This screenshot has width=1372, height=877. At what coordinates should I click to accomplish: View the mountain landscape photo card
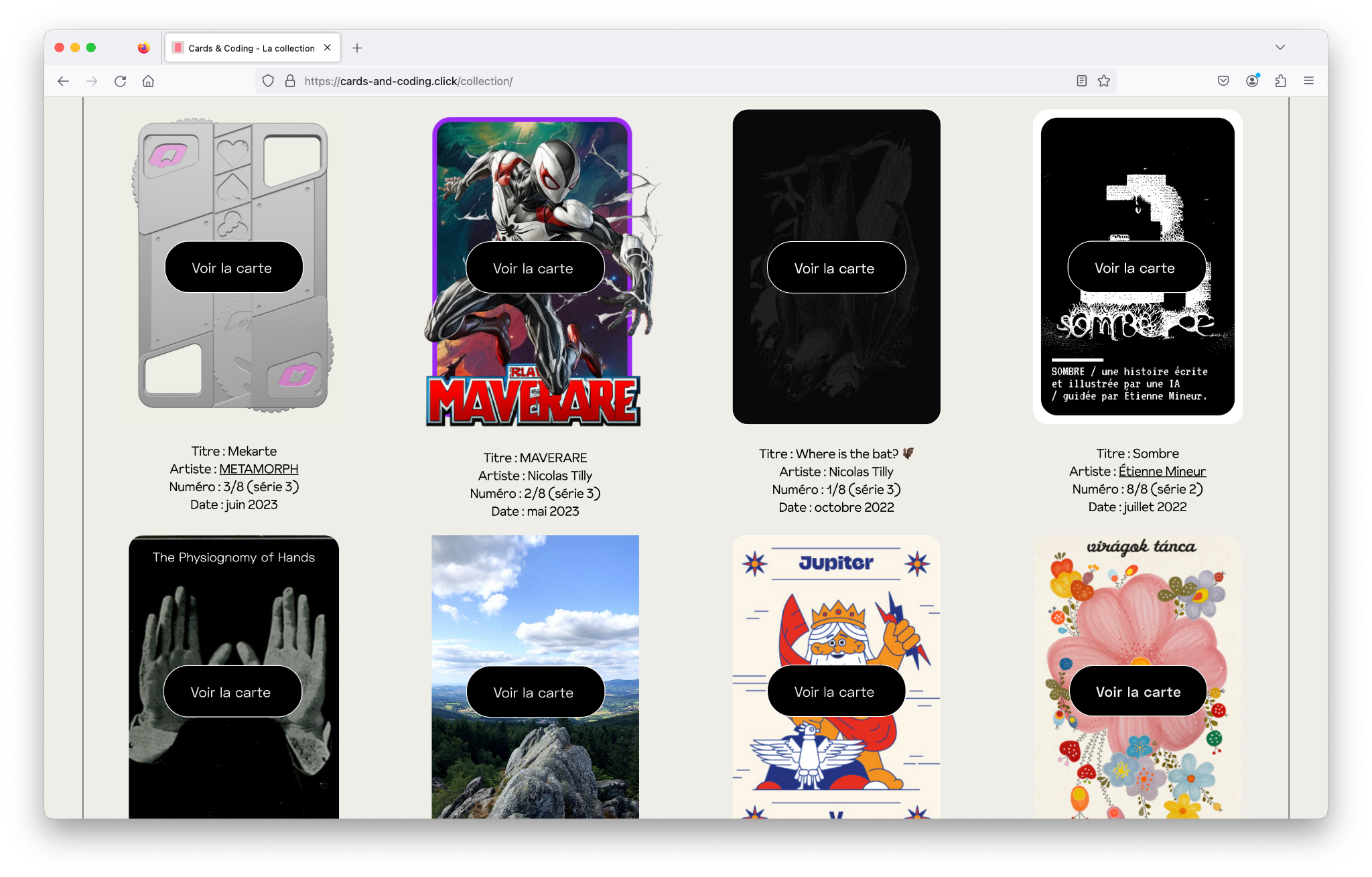pos(535,693)
